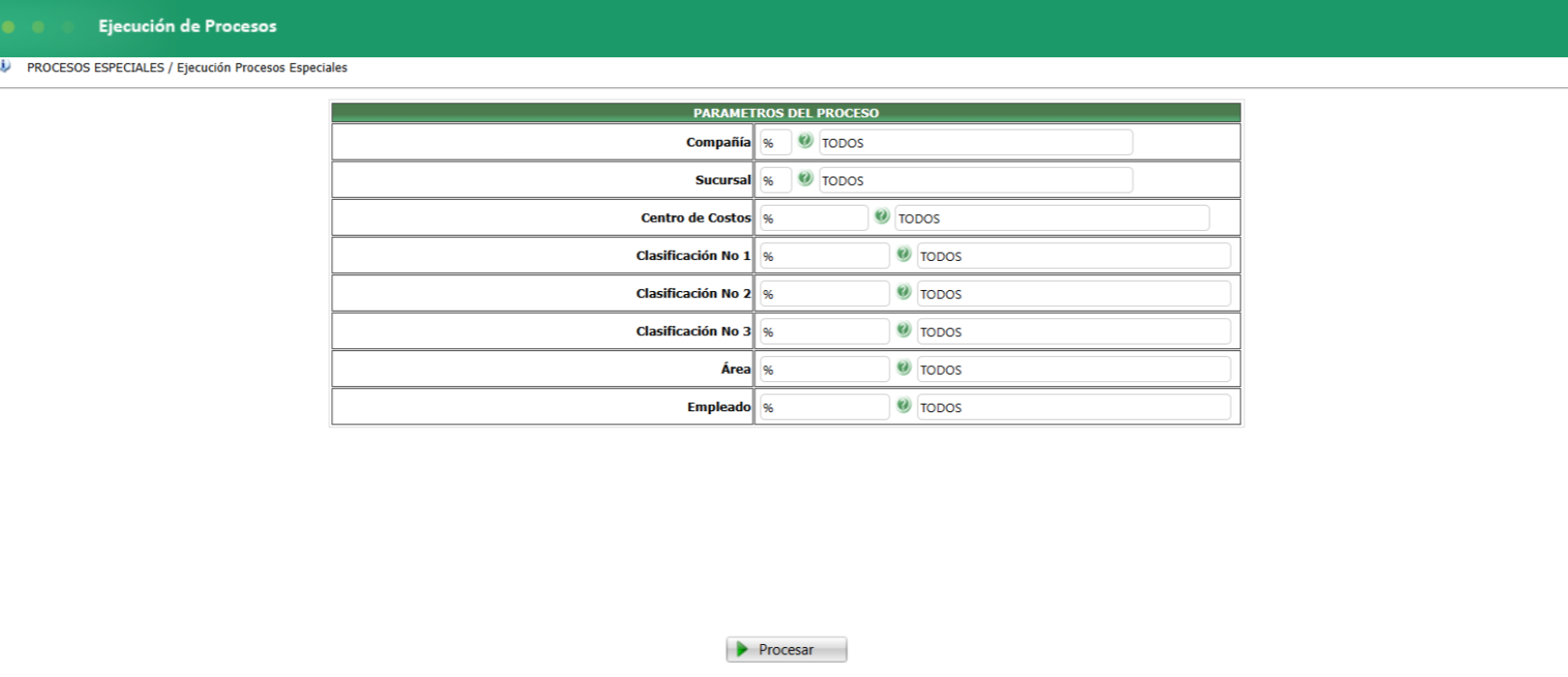
Task: Open lookup icon for Centro de Costos
Action: (882, 217)
